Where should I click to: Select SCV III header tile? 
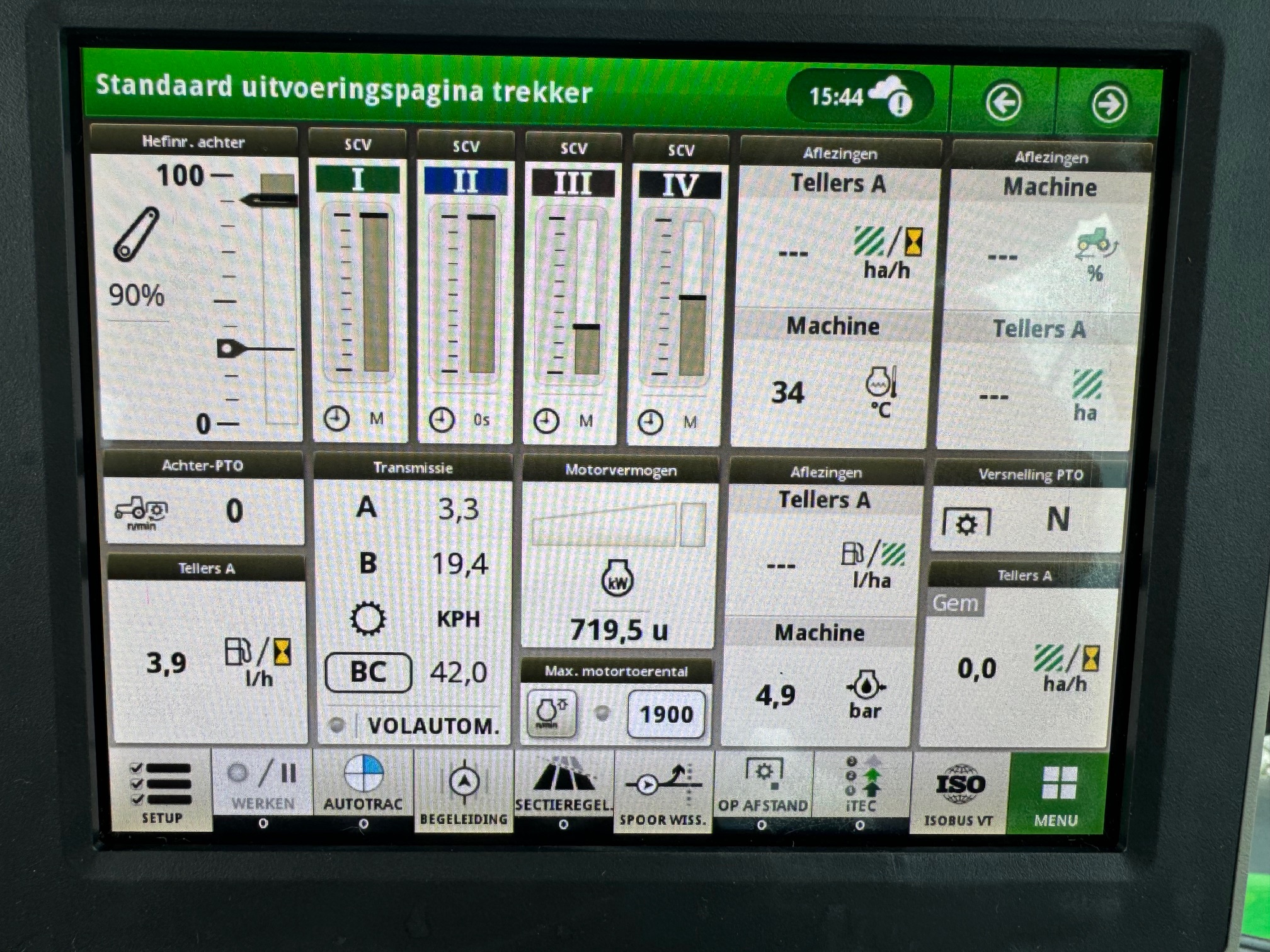573,183
